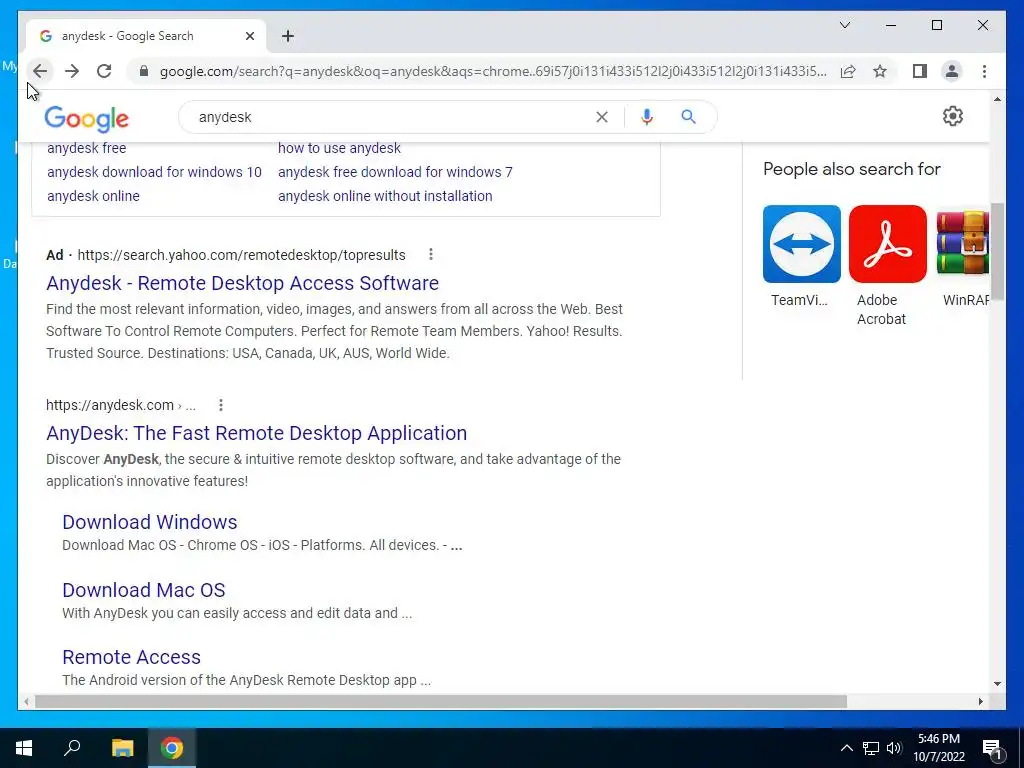Start voice search with the microphone icon
Viewport: 1024px width, 768px height.
click(647, 117)
